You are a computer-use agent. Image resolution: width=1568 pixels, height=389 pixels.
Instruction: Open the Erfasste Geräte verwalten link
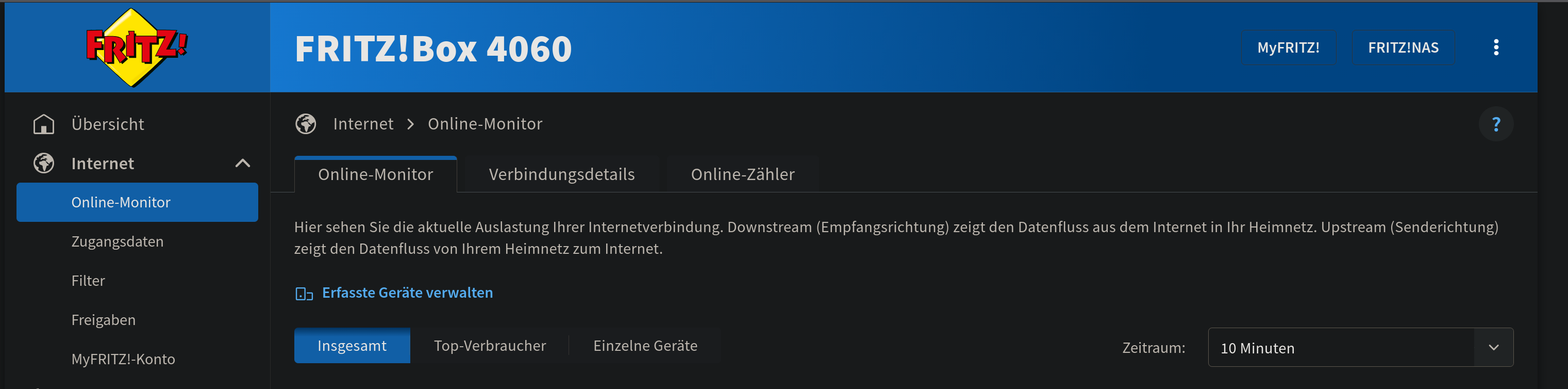tap(407, 293)
